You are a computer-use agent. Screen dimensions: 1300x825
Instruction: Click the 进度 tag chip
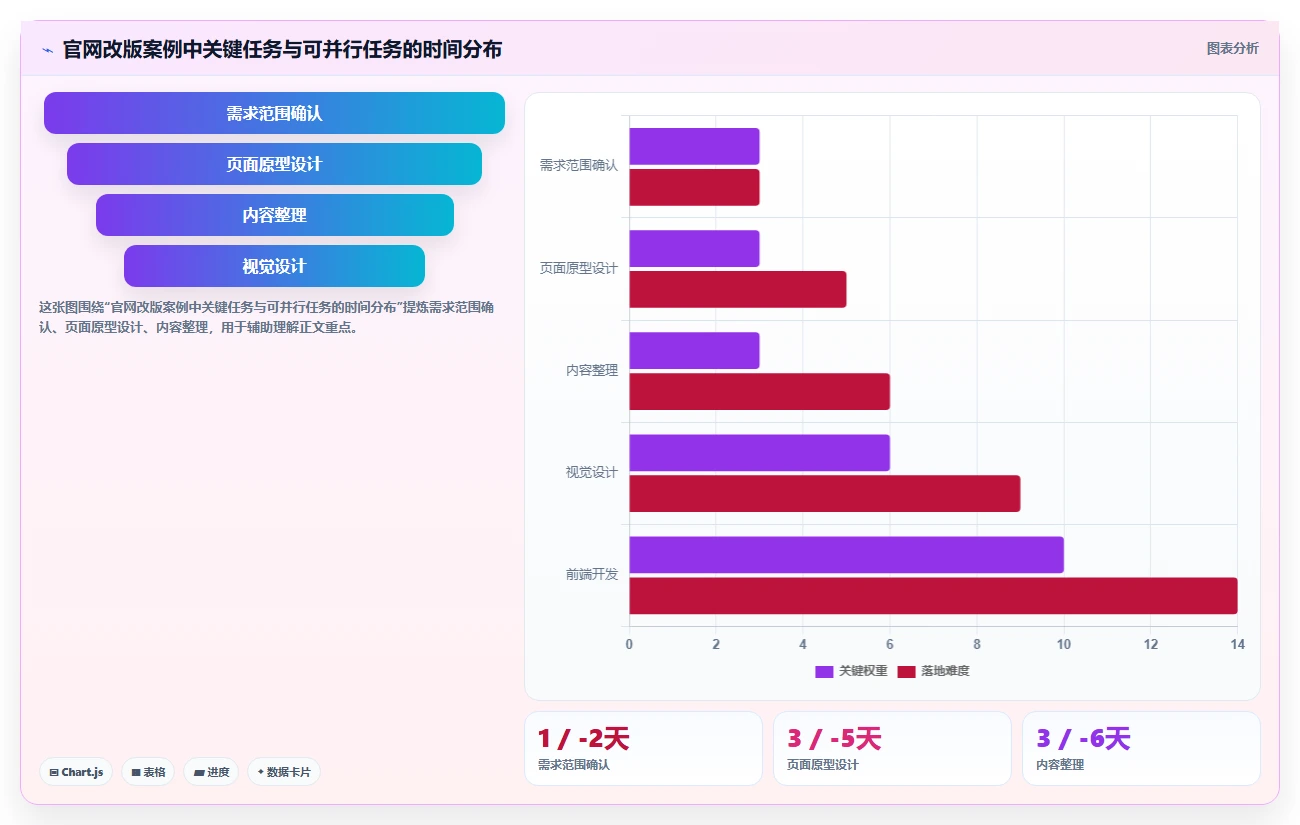[x=211, y=772]
